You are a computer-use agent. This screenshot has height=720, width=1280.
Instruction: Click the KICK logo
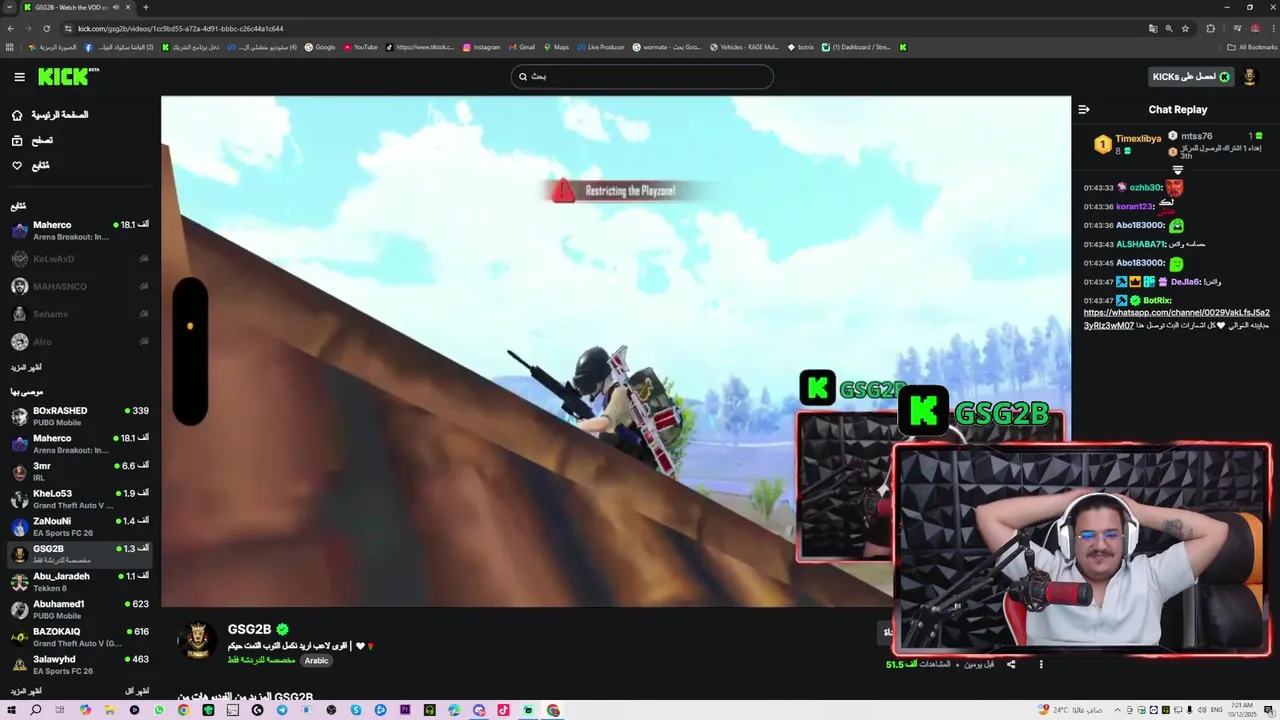[x=65, y=76]
